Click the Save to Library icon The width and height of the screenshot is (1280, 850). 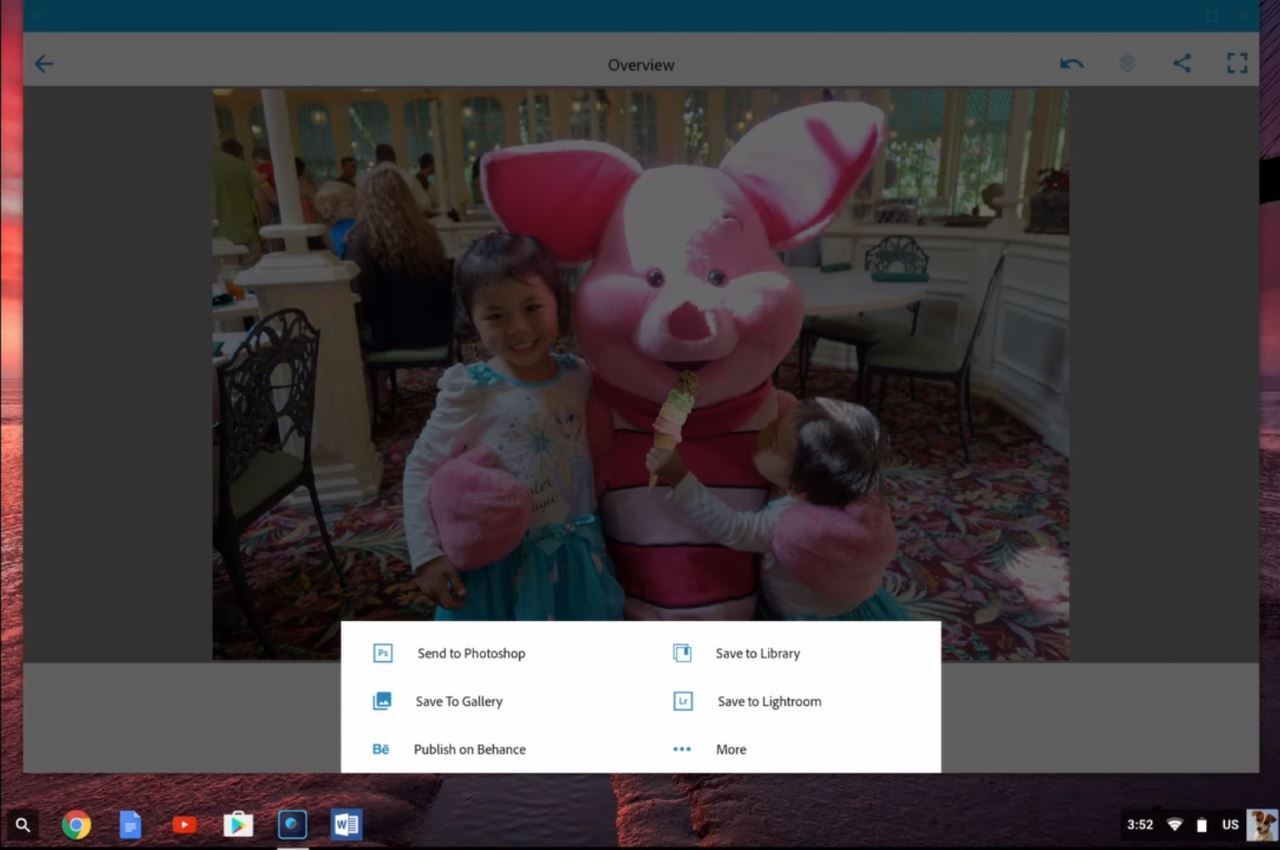pyautogui.click(x=682, y=653)
